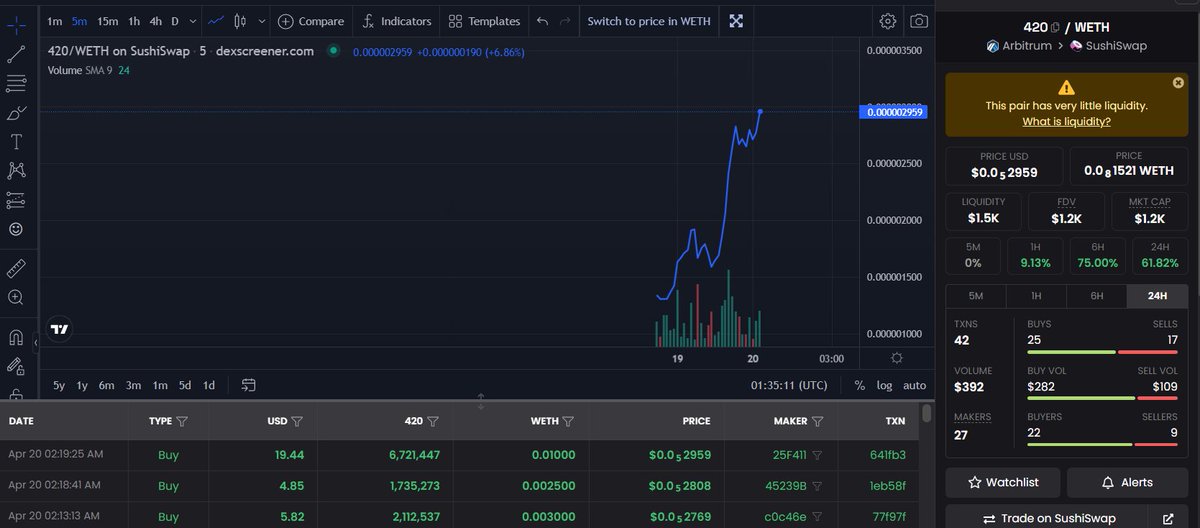Select the text annotation tool
The width and height of the screenshot is (1200, 528).
pyautogui.click(x=16, y=142)
